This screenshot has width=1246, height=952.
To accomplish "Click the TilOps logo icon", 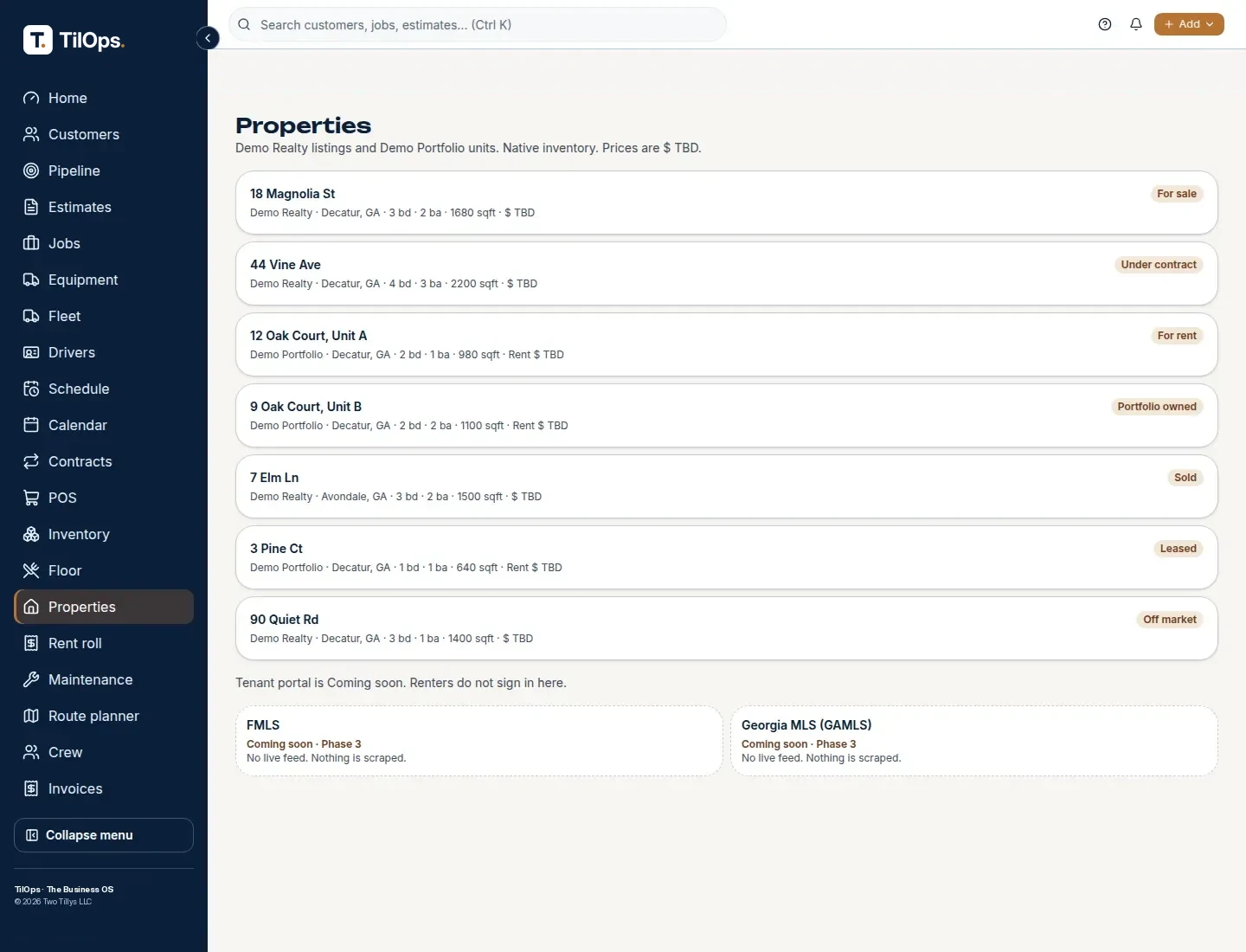I will point(38,40).
